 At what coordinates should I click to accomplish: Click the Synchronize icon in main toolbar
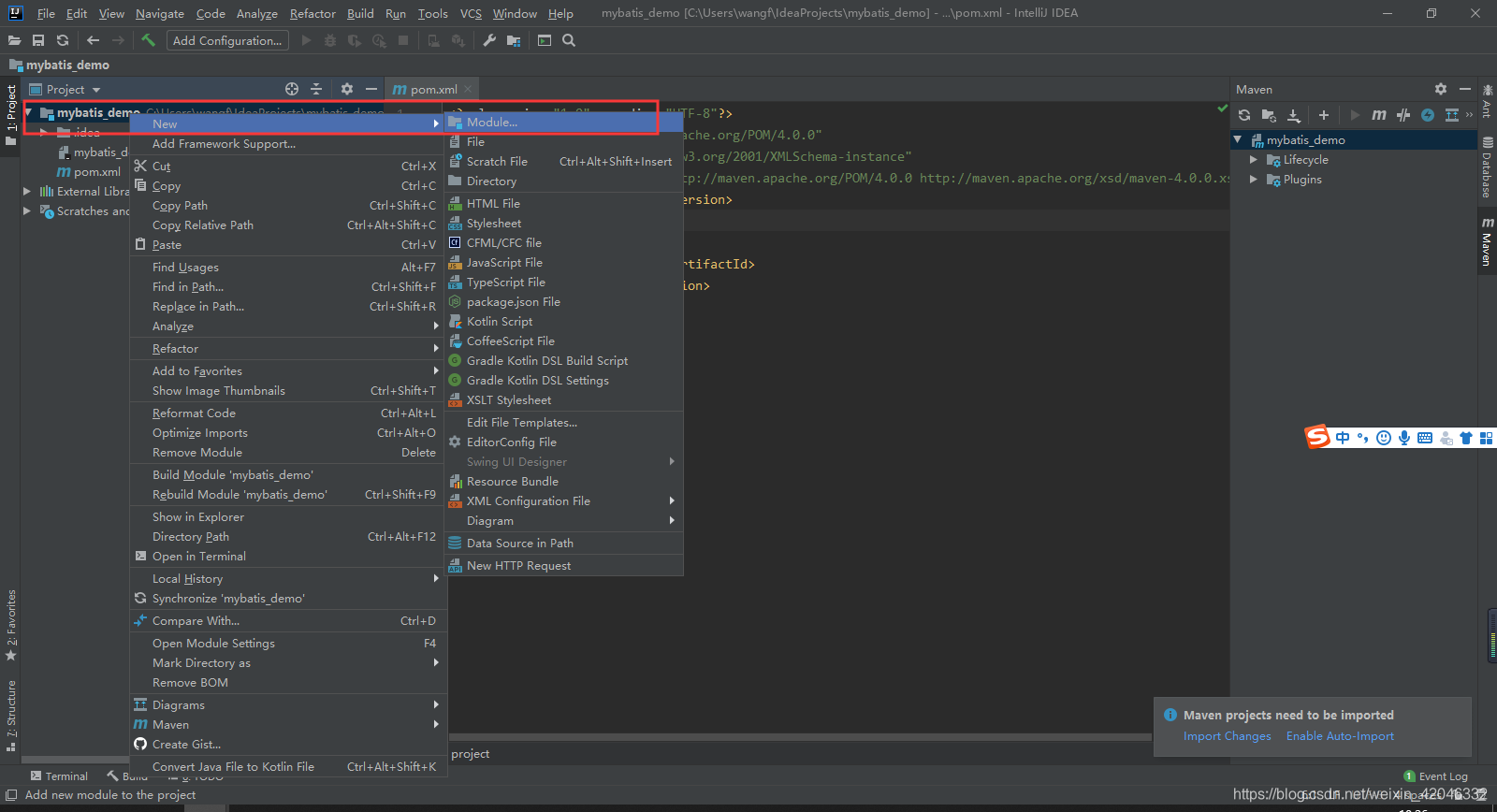[63, 40]
